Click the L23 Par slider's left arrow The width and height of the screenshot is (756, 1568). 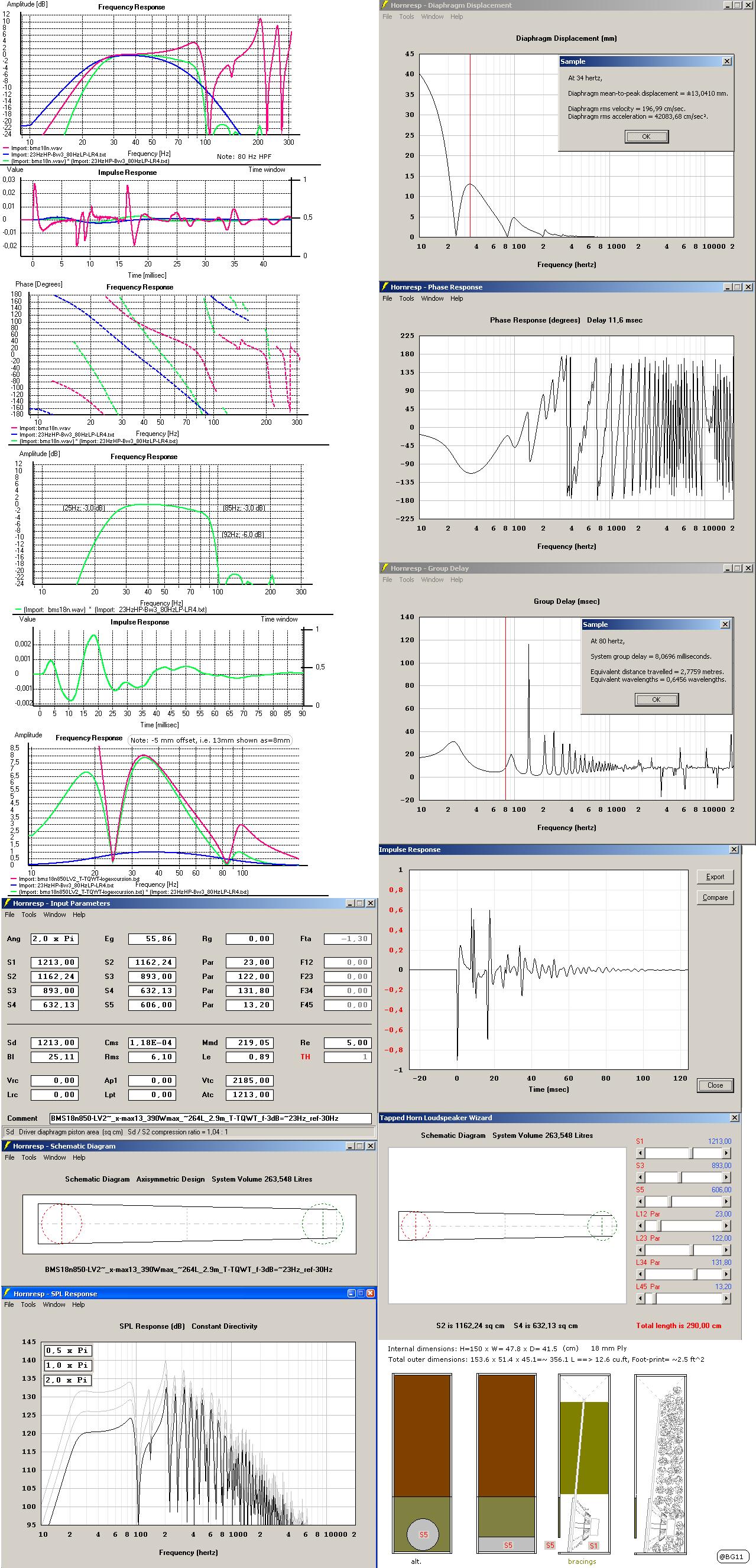coord(640,1250)
